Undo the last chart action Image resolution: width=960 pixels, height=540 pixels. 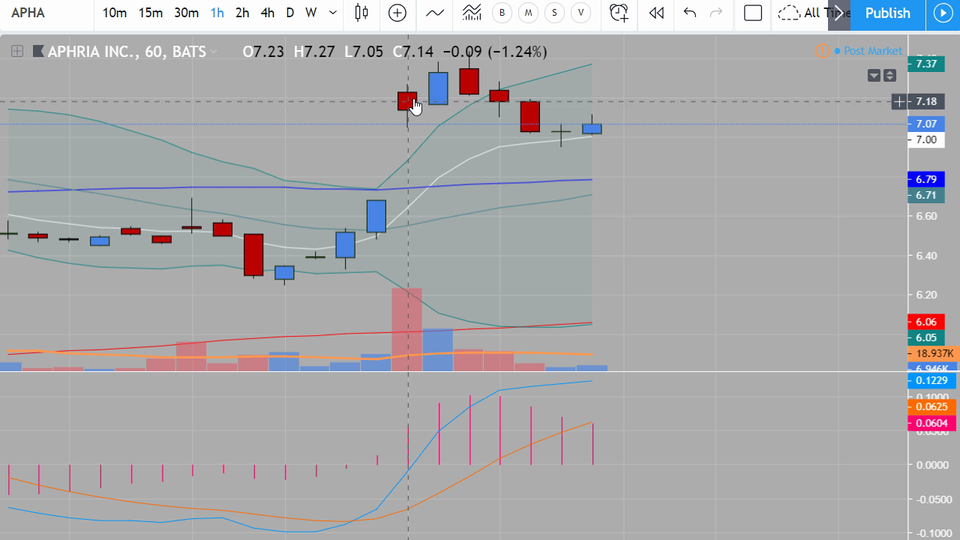(690, 13)
